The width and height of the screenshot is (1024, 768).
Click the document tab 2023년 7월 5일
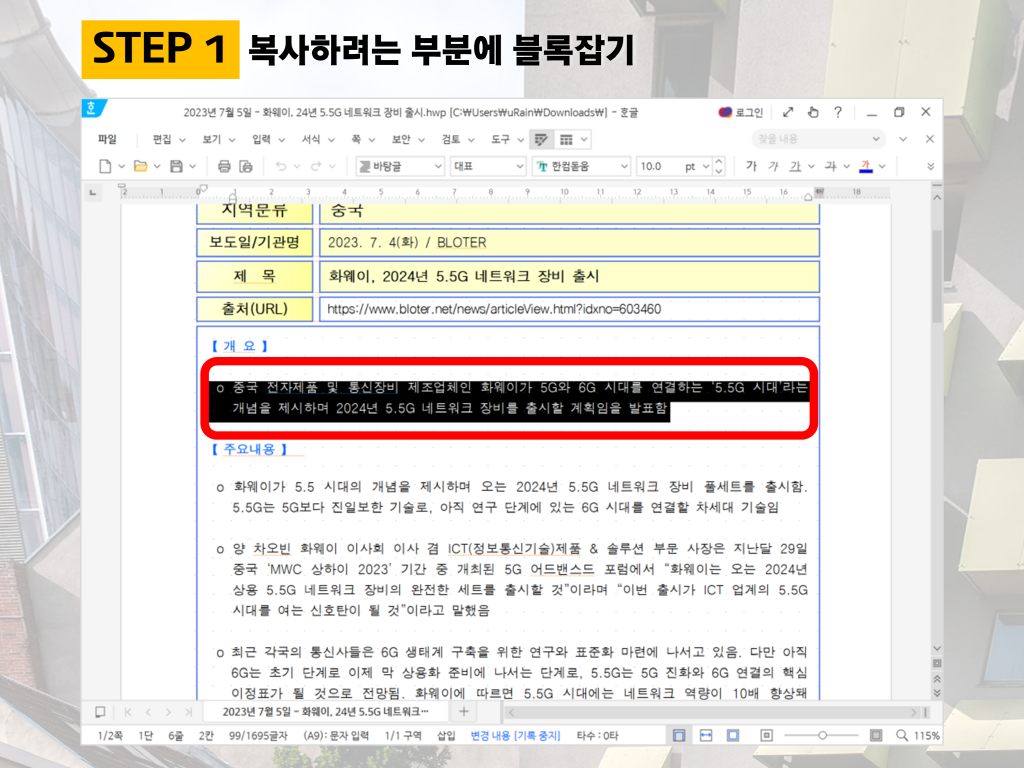point(325,712)
